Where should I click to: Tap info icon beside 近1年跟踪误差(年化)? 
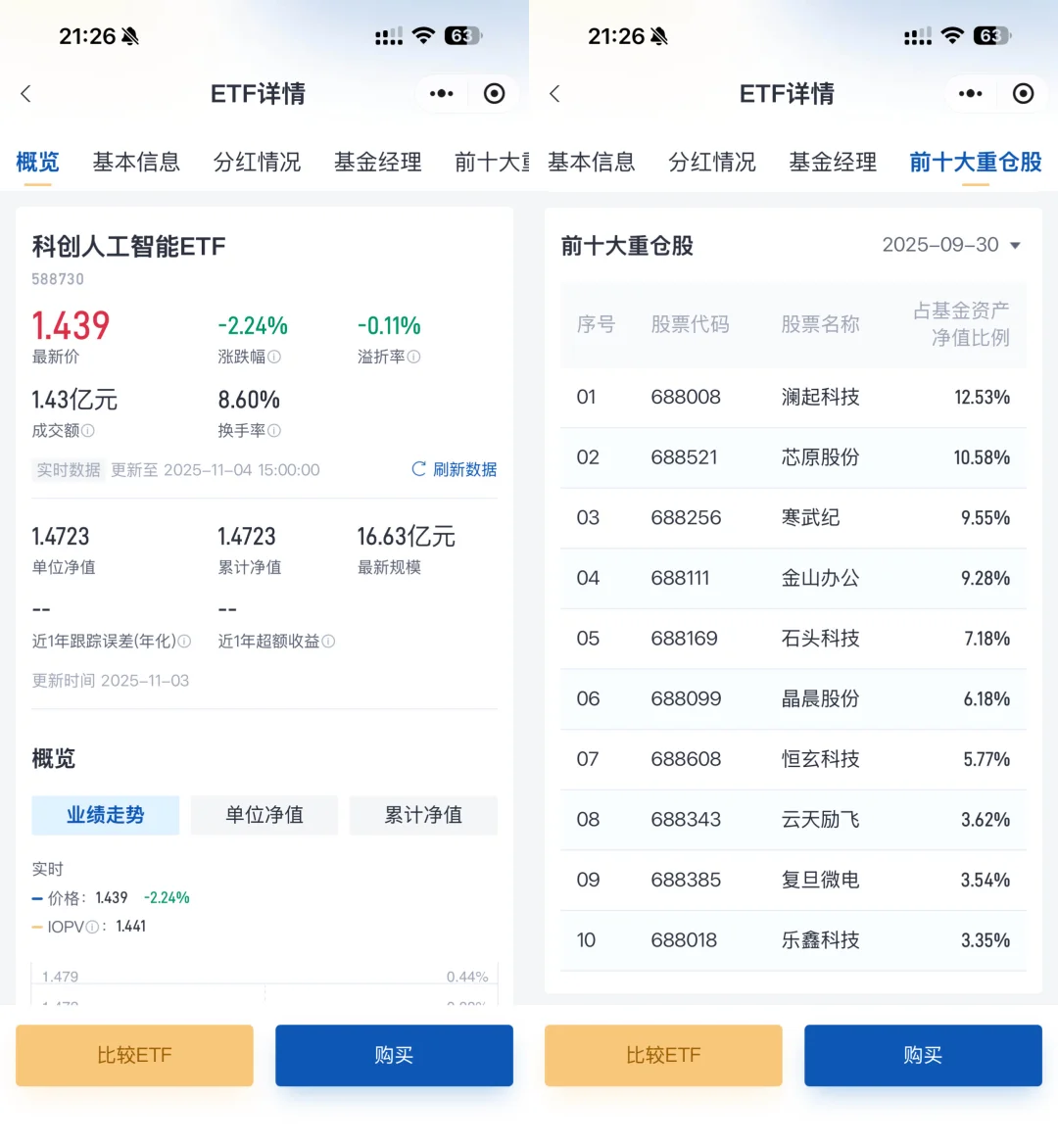point(184,642)
